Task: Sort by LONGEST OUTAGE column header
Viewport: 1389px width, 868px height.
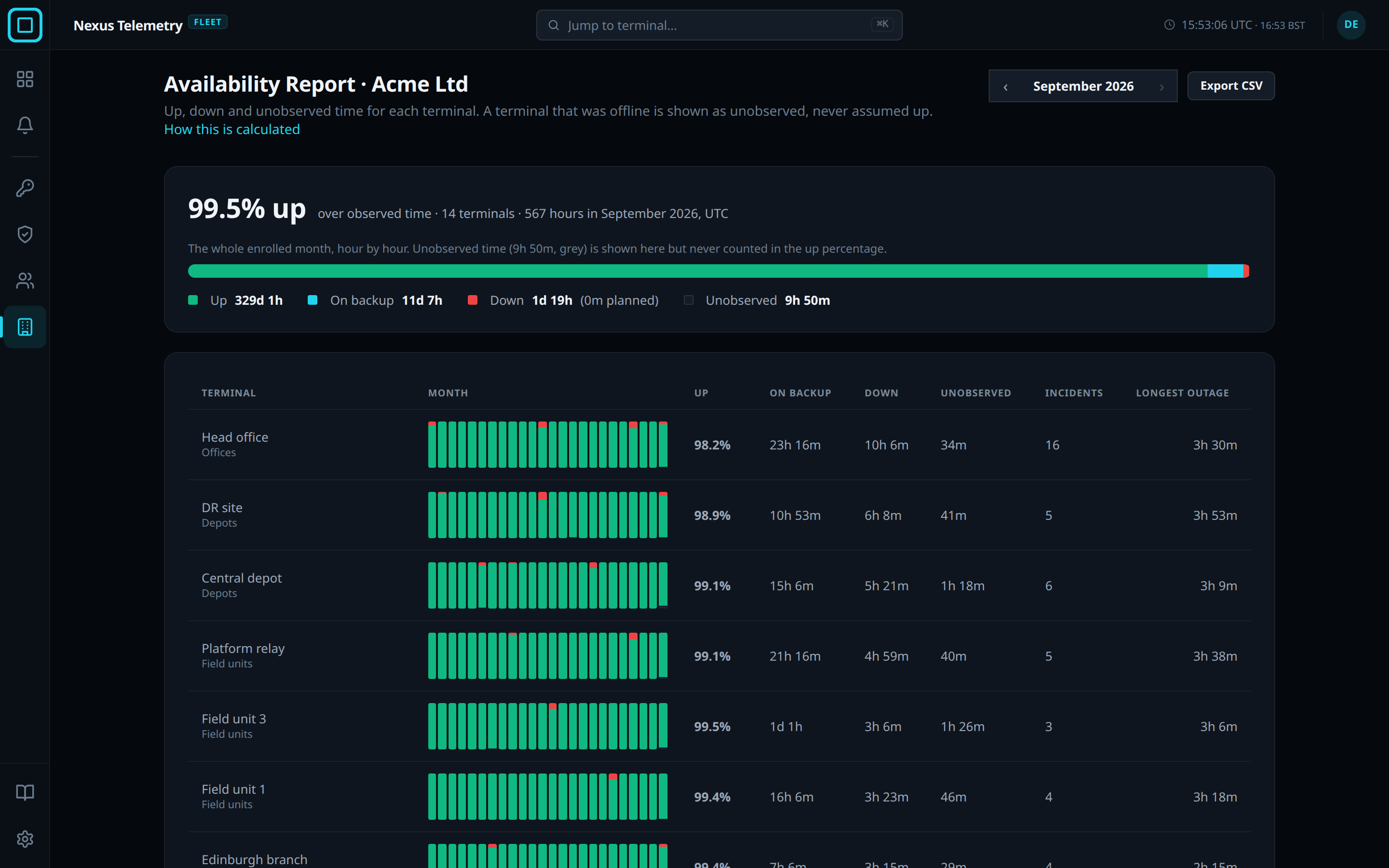Action: click(1183, 393)
